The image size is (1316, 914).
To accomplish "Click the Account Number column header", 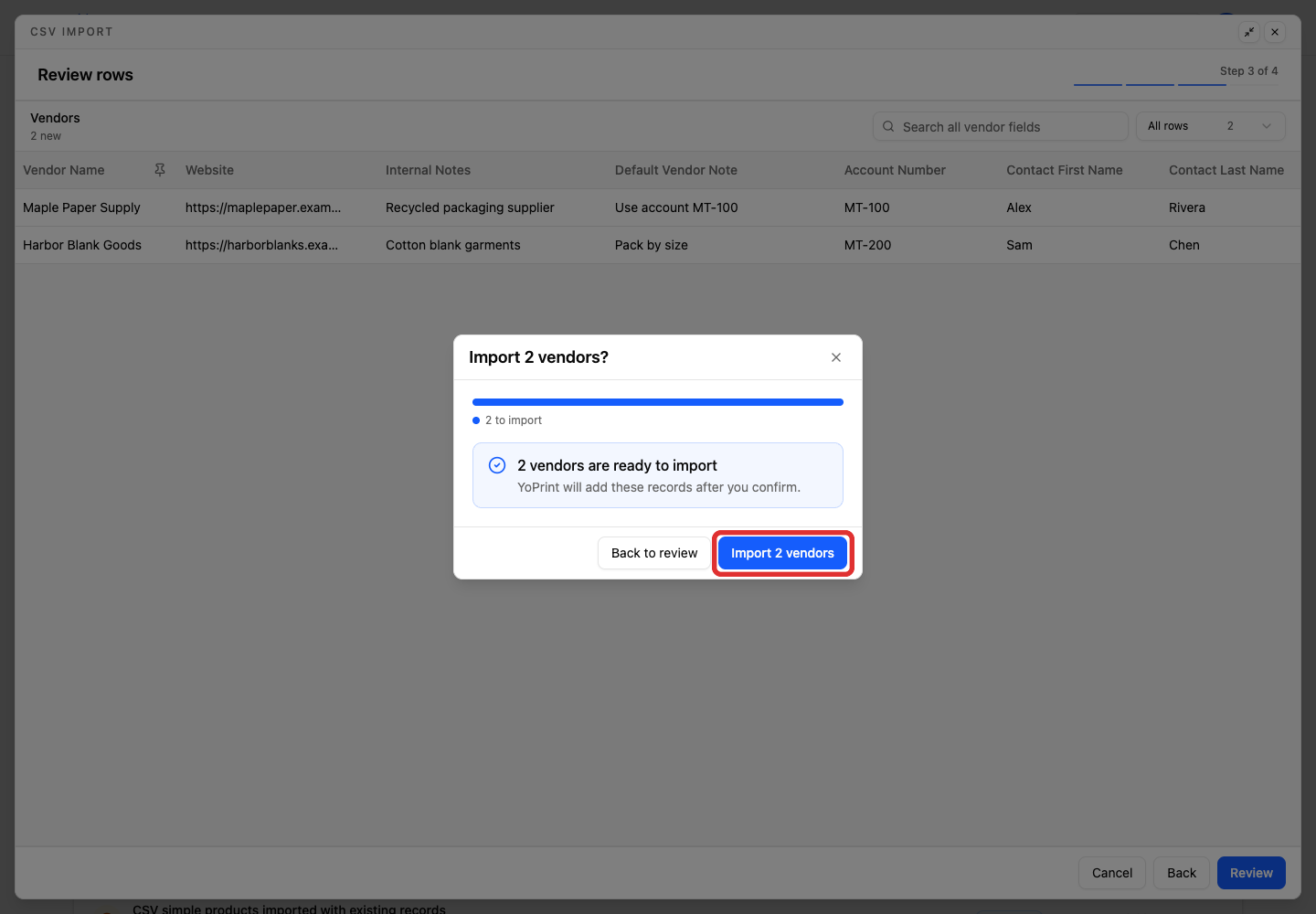I will pos(895,170).
